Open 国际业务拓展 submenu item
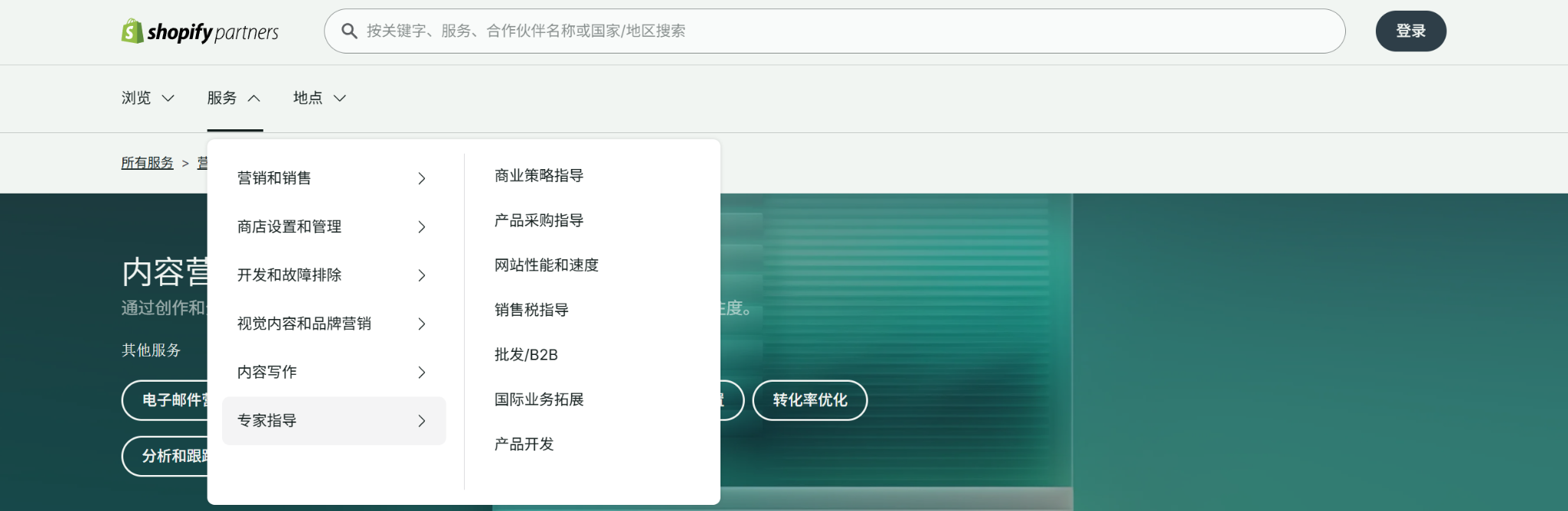1568x511 pixels. coord(539,399)
